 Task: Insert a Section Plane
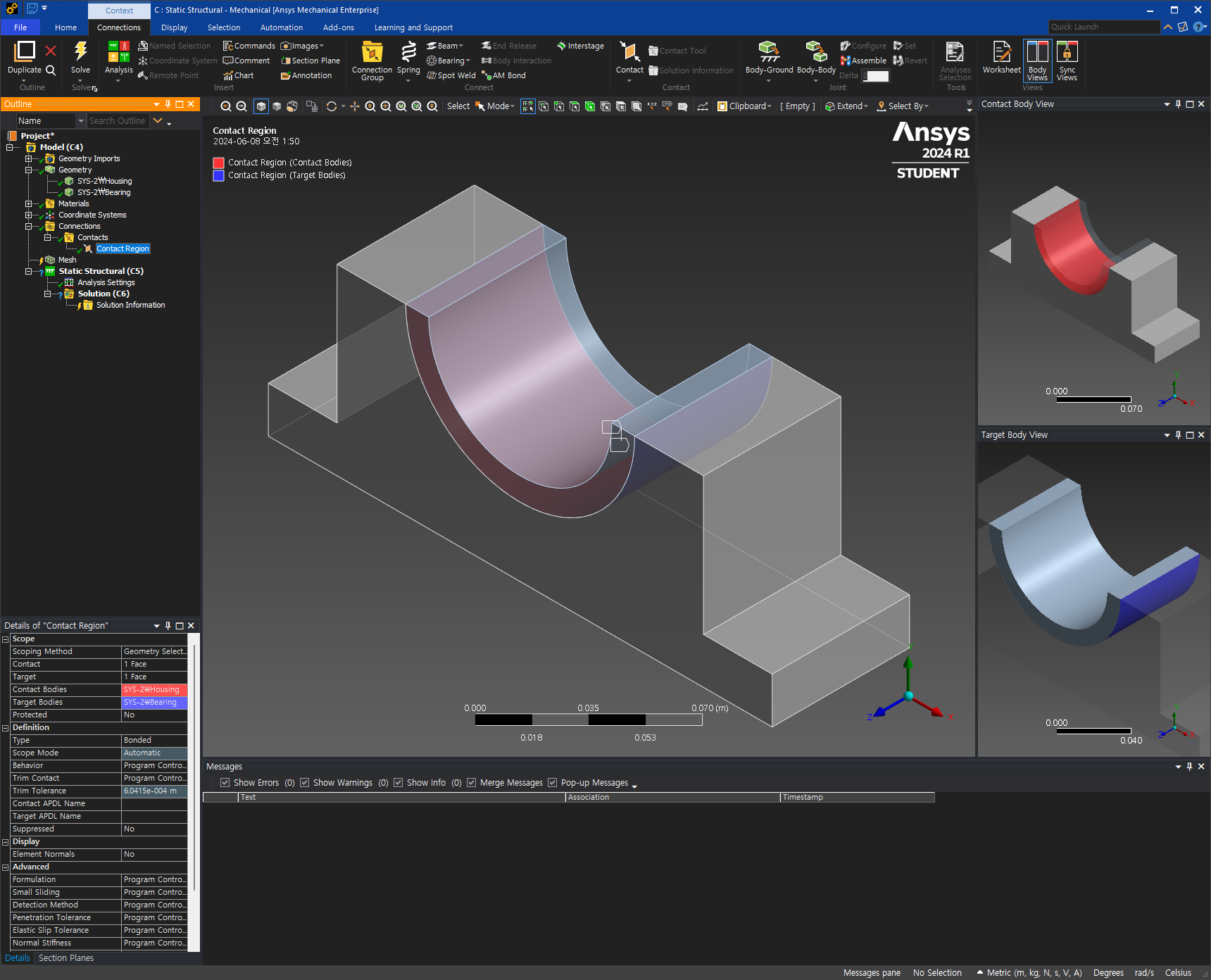(310, 61)
